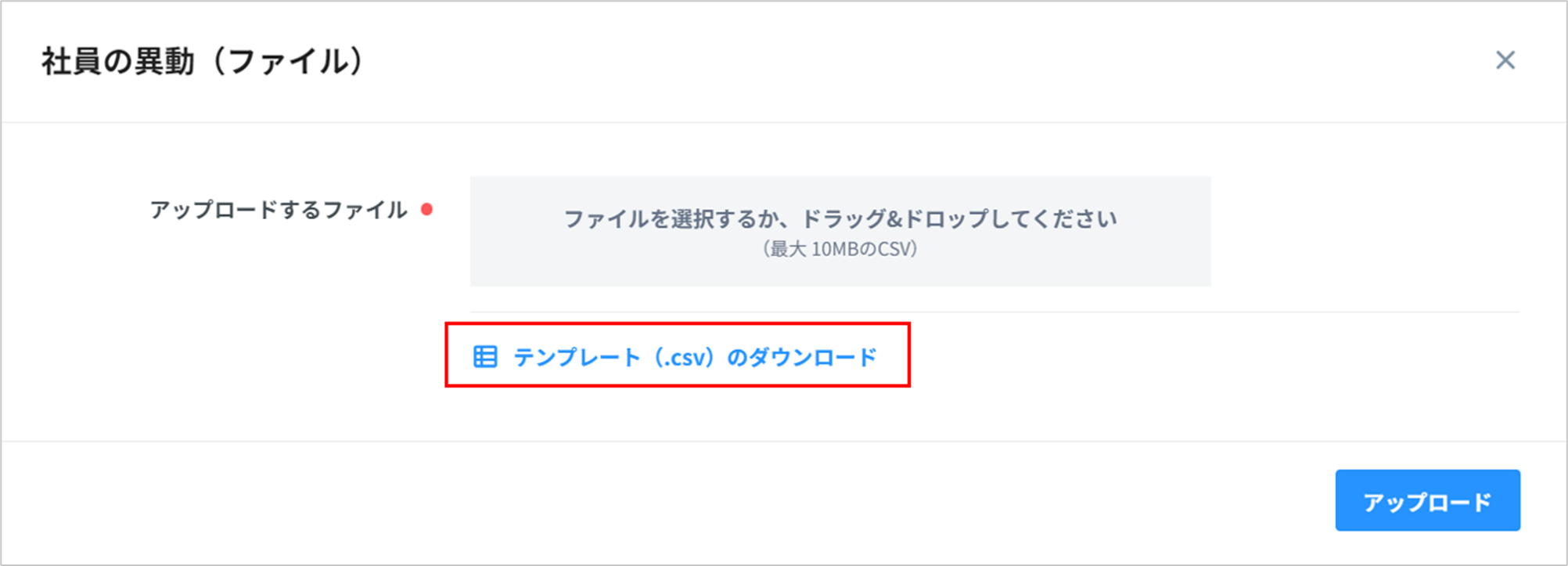The width and height of the screenshot is (1568, 566).
Task: Click the word テンプレート in the download link
Action: pyautogui.click(x=577, y=357)
